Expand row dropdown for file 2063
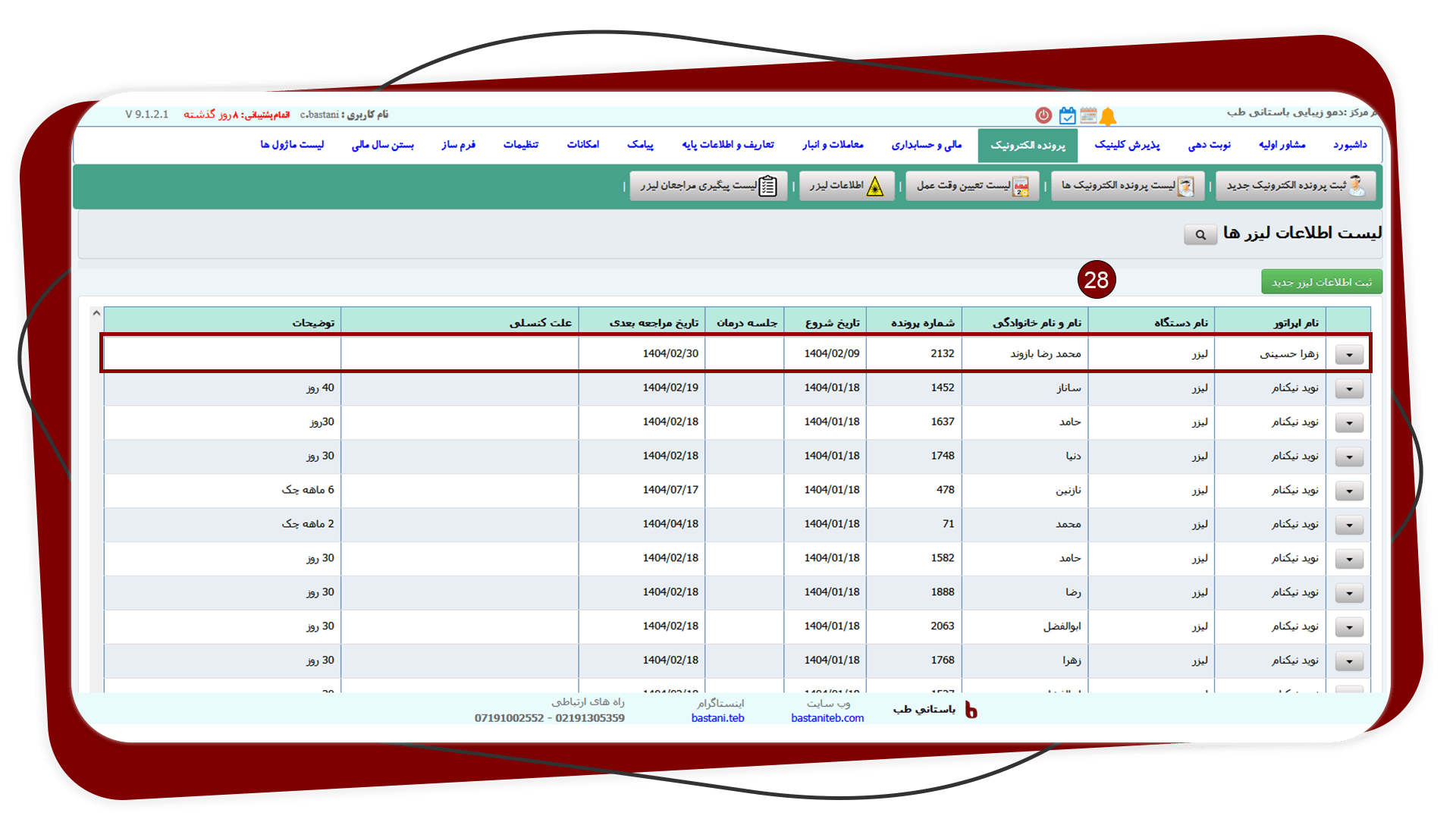This screenshot has width=1456, height=819. tap(1349, 628)
